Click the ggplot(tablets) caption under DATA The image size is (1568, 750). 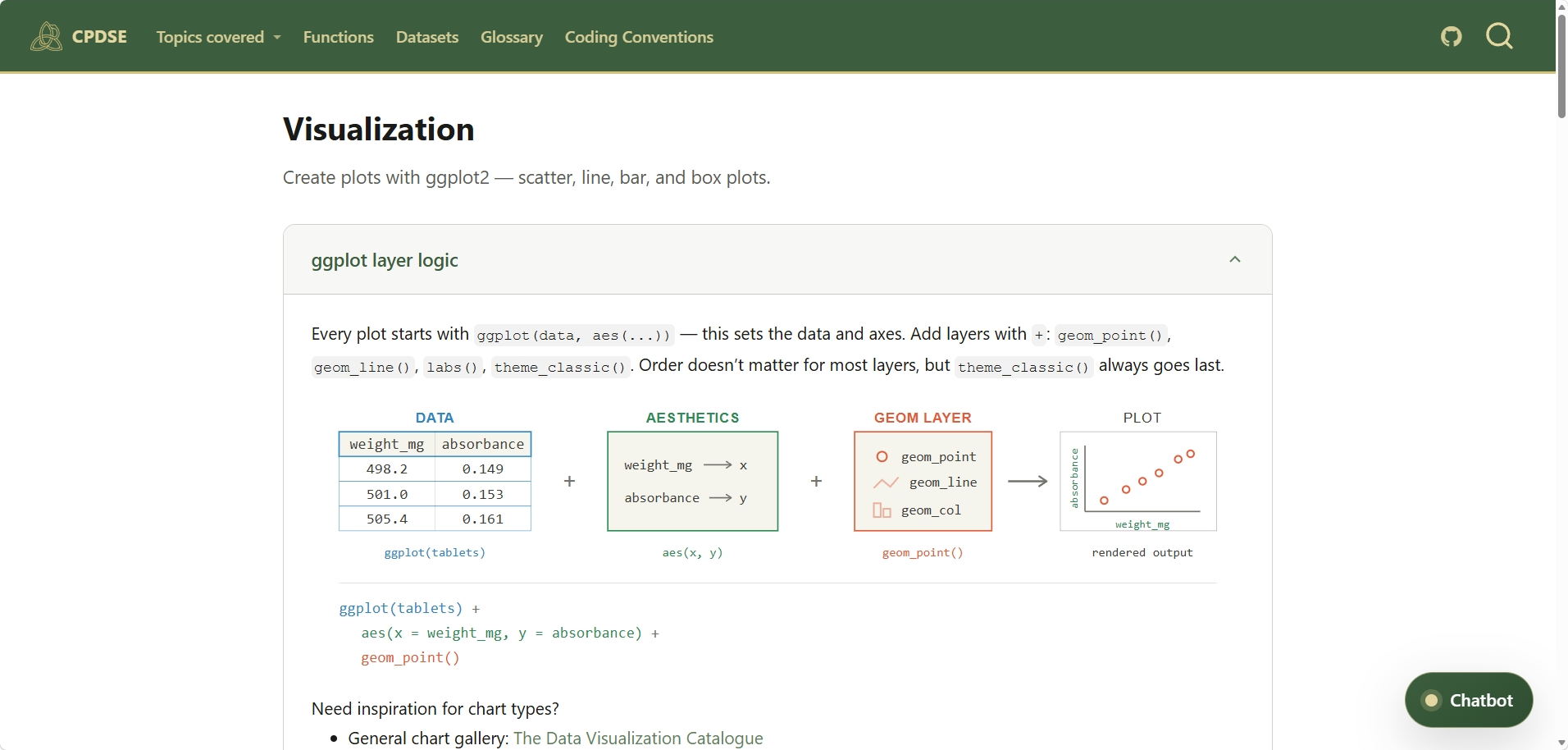tap(435, 552)
